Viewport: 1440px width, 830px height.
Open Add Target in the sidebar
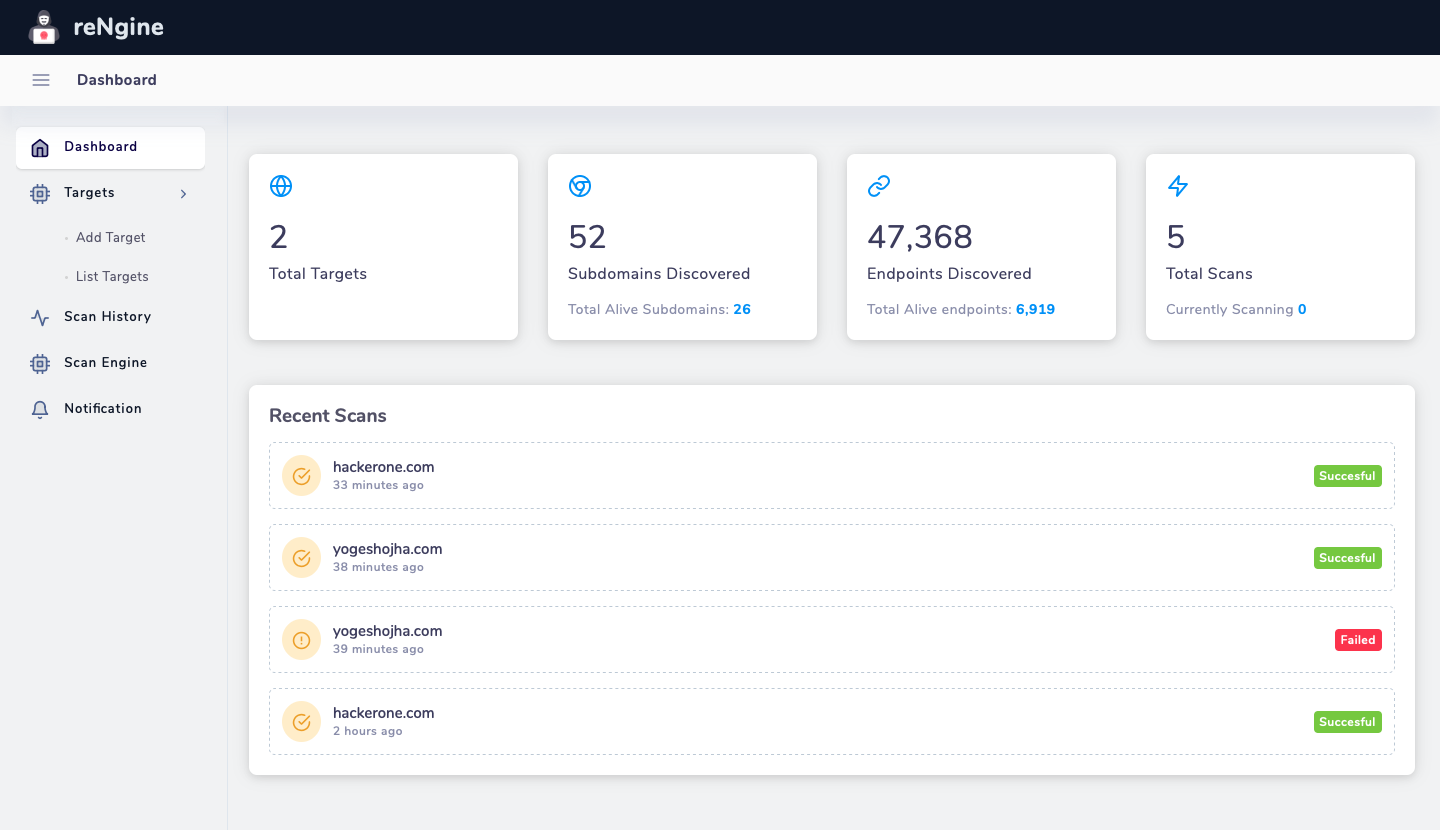click(111, 238)
